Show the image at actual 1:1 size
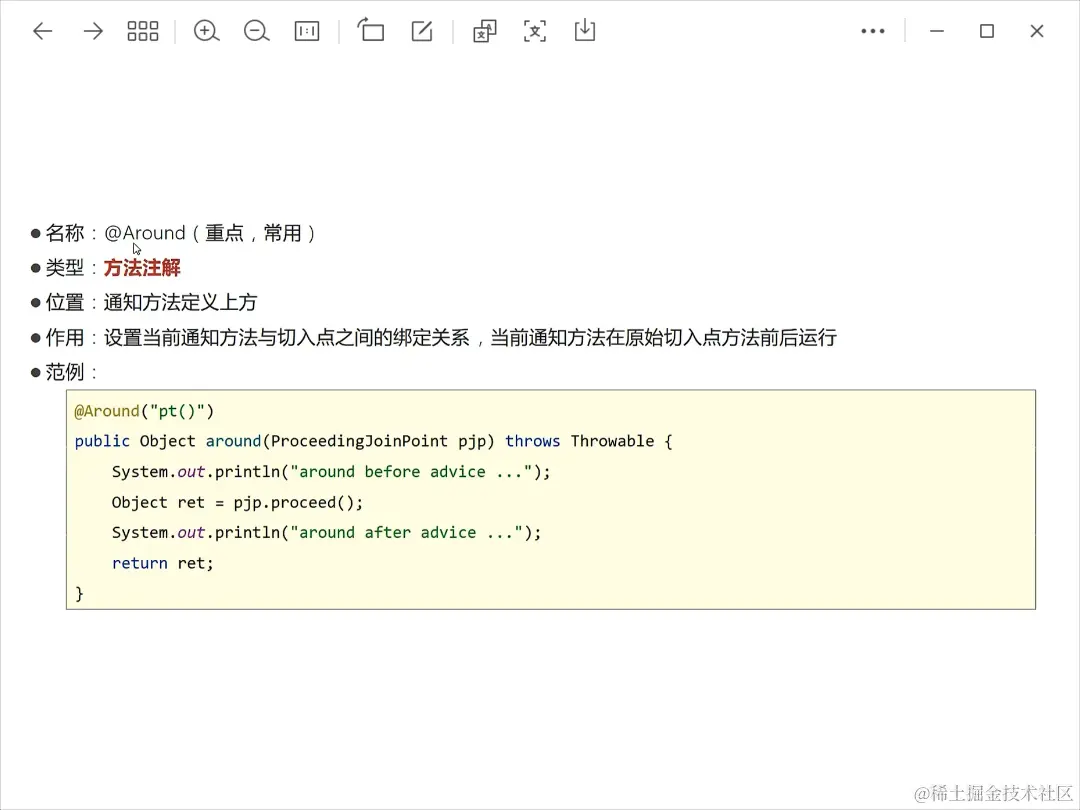Screen dimensions: 1080x810 [x=307, y=31]
